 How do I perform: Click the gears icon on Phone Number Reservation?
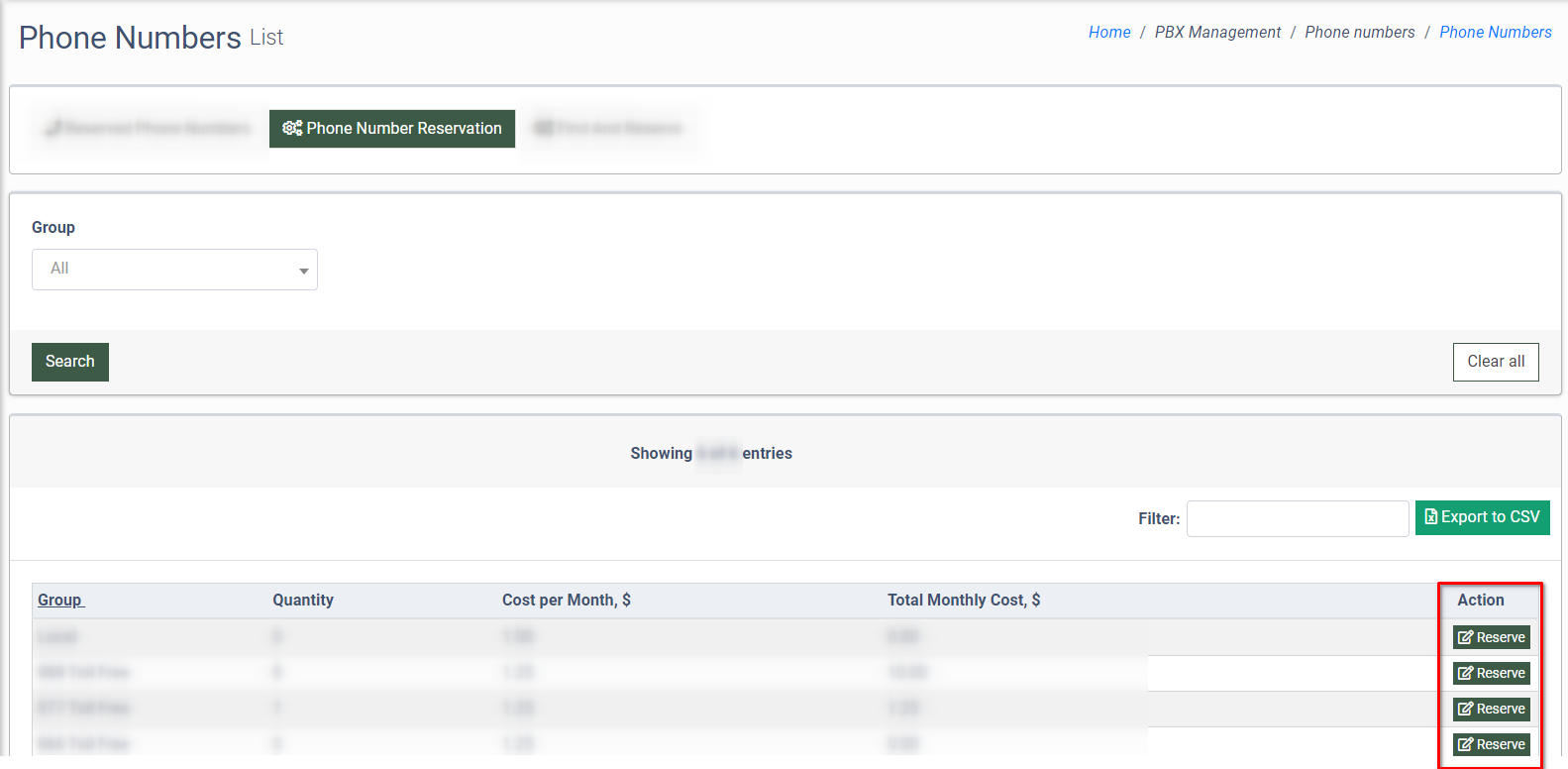point(292,129)
